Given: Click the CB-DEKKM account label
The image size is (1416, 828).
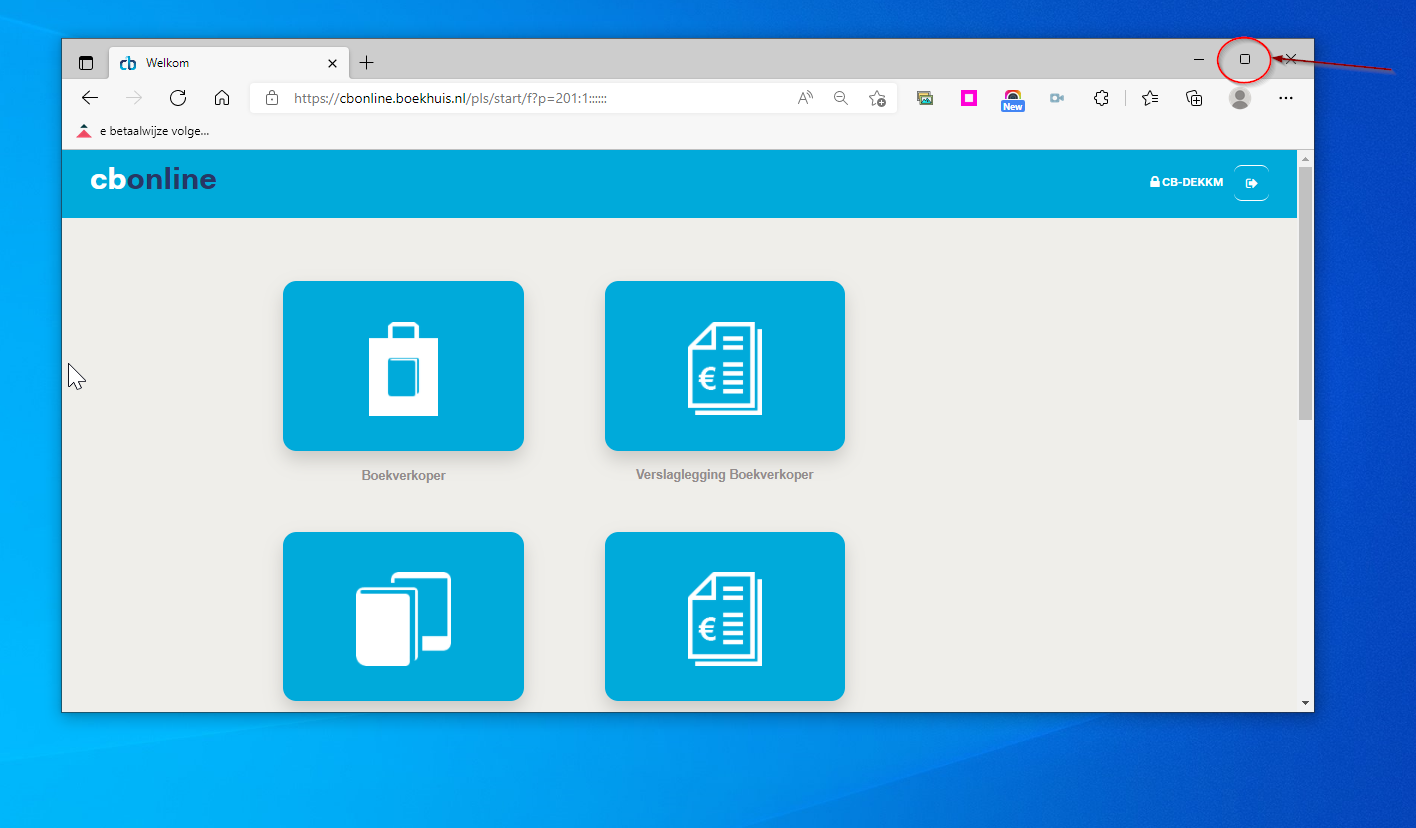Looking at the screenshot, I should pyautogui.click(x=1187, y=183).
